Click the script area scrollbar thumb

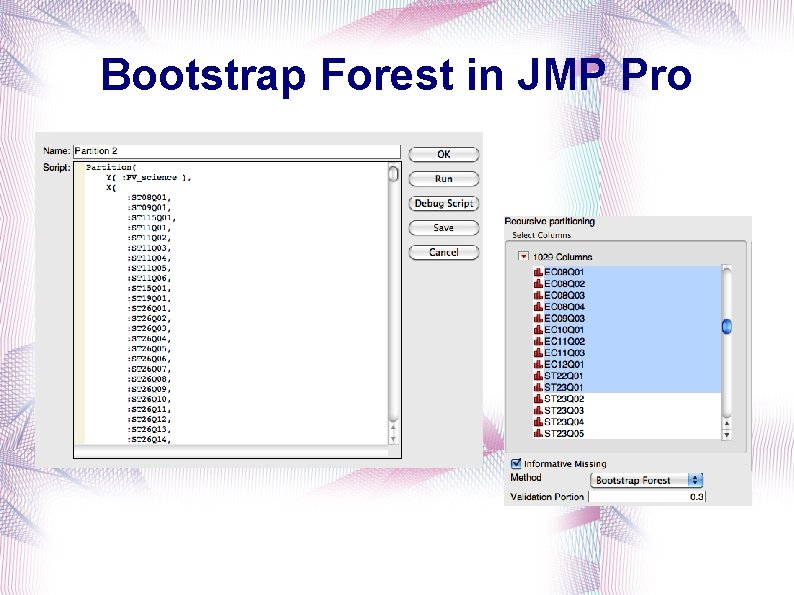[393, 174]
